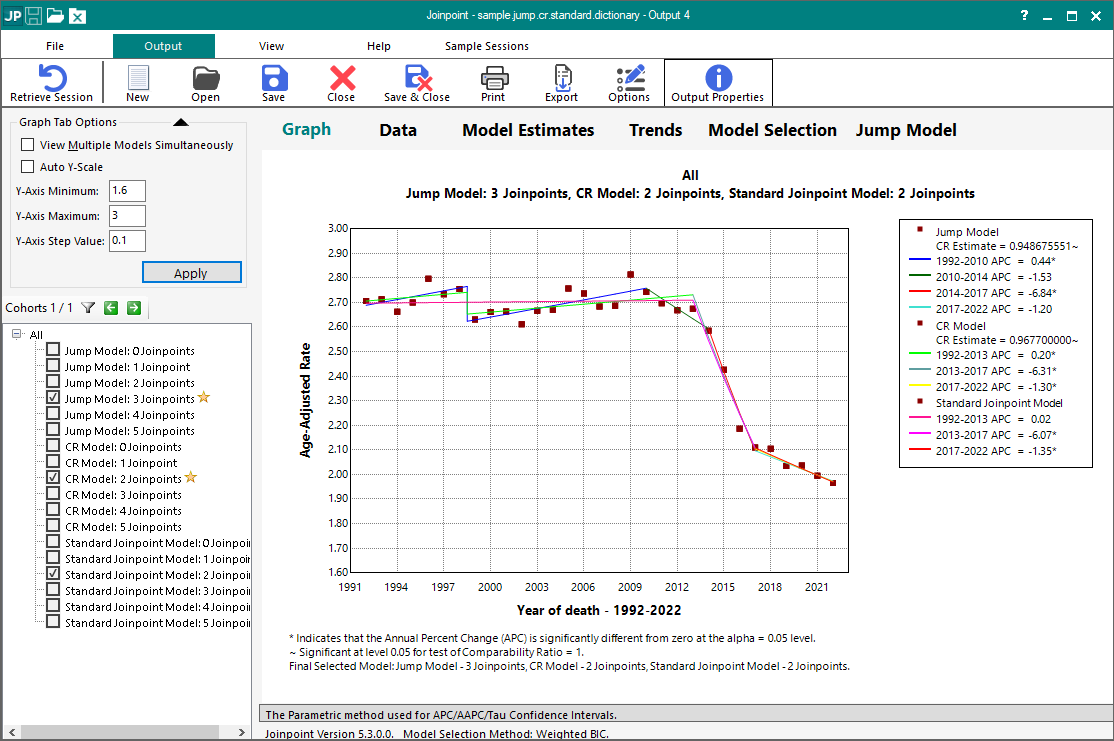Switch to the Model Estimates tab
Viewport: 1114px width, 741px height.
[x=527, y=130]
